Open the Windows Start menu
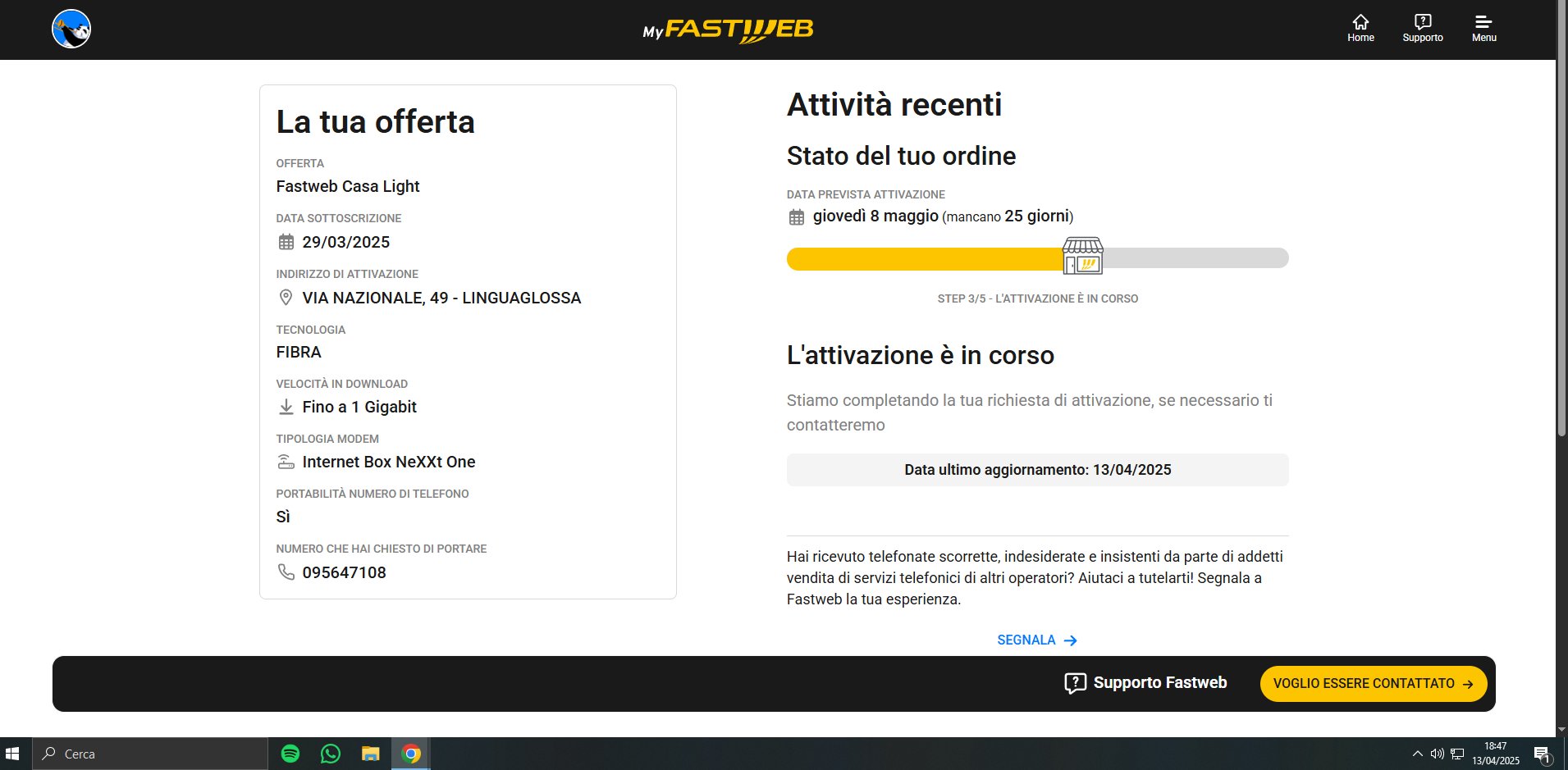Image resolution: width=1568 pixels, height=770 pixels. [12, 754]
